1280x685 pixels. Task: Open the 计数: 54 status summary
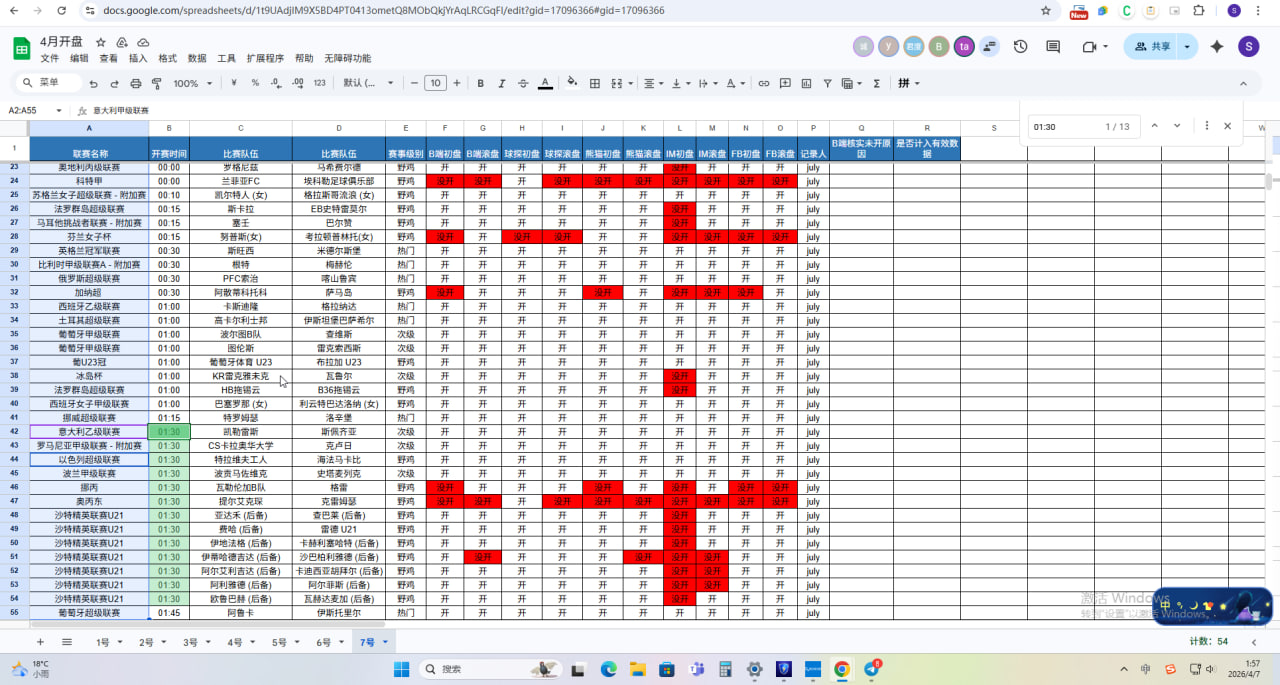pyautogui.click(x=1209, y=642)
